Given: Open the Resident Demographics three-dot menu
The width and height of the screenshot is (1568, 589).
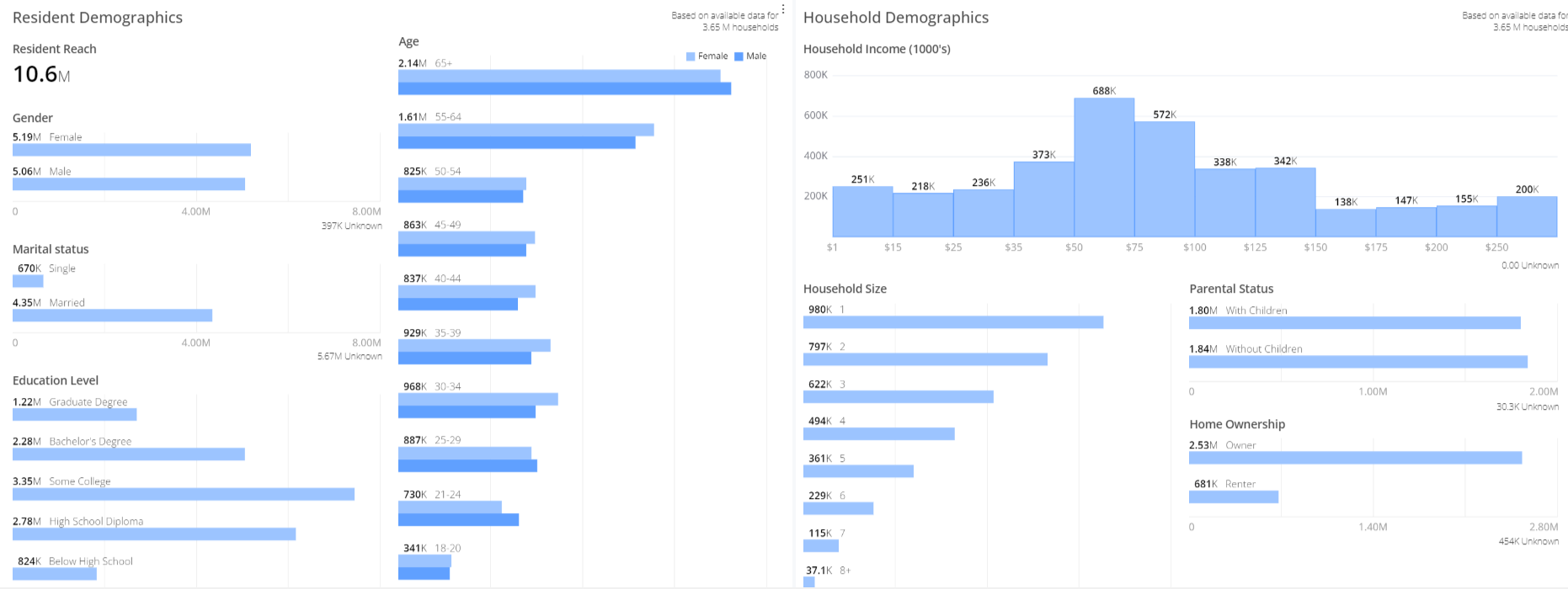Looking at the screenshot, I should click(783, 9).
